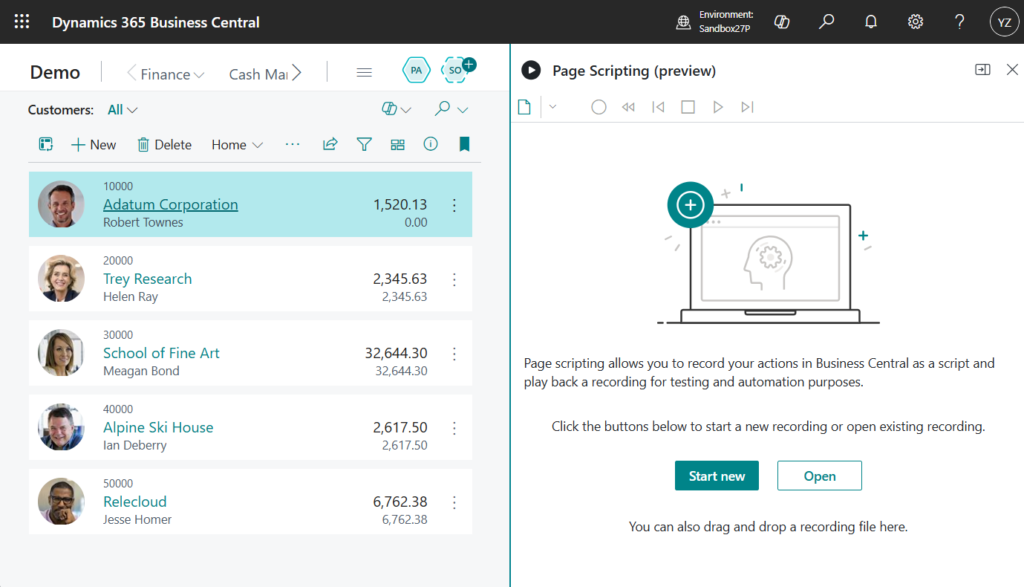Image resolution: width=1024 pixels, height=587 pixels.
Task: Click the filter funnel icon
Action: [364, 144]
